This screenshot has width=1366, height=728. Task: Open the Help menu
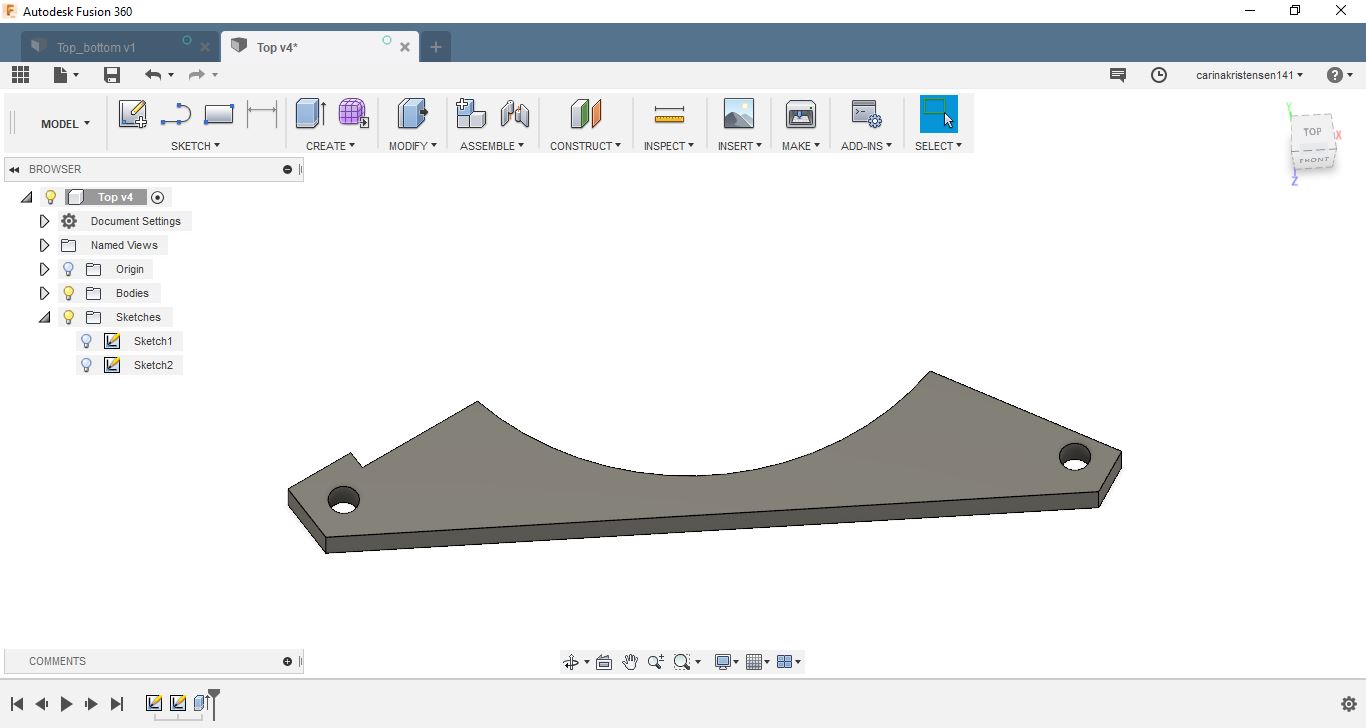1339,75
